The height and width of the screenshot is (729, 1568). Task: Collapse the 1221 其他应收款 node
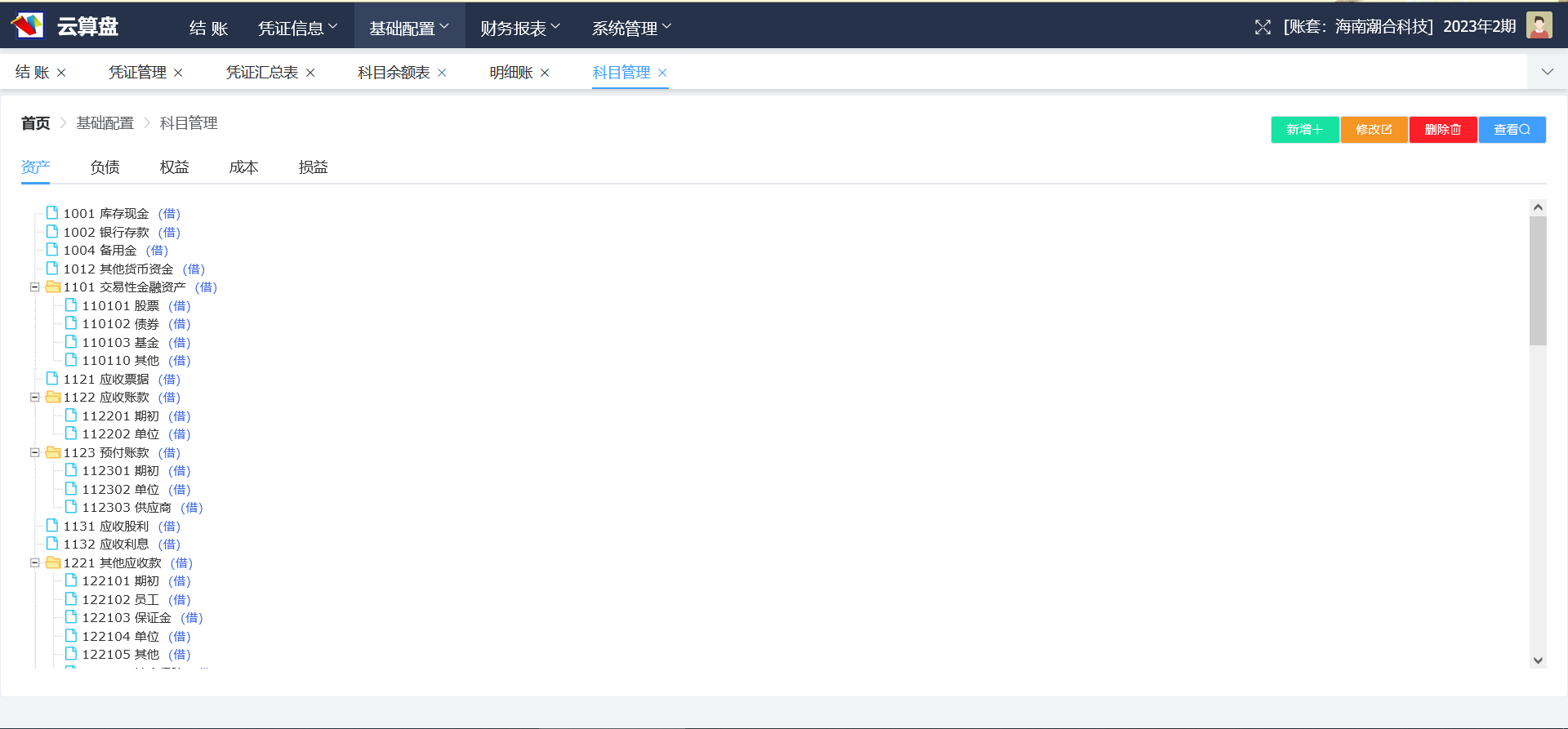coord(35,562)
